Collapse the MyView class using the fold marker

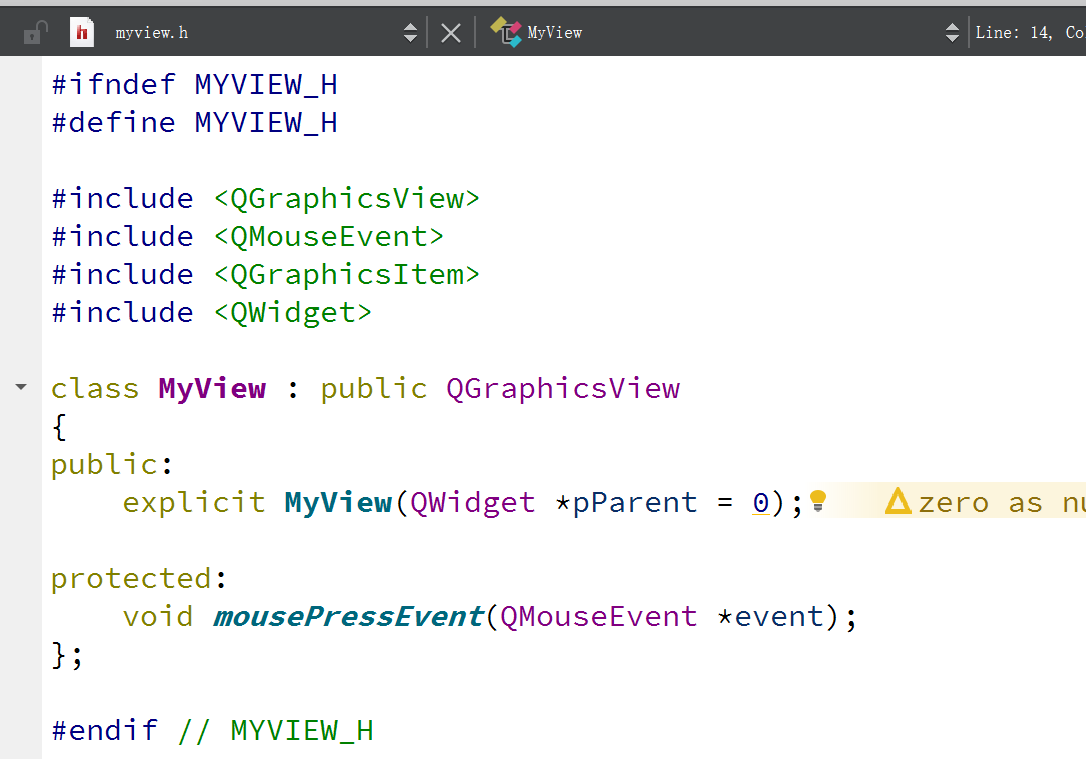[21, 387]
